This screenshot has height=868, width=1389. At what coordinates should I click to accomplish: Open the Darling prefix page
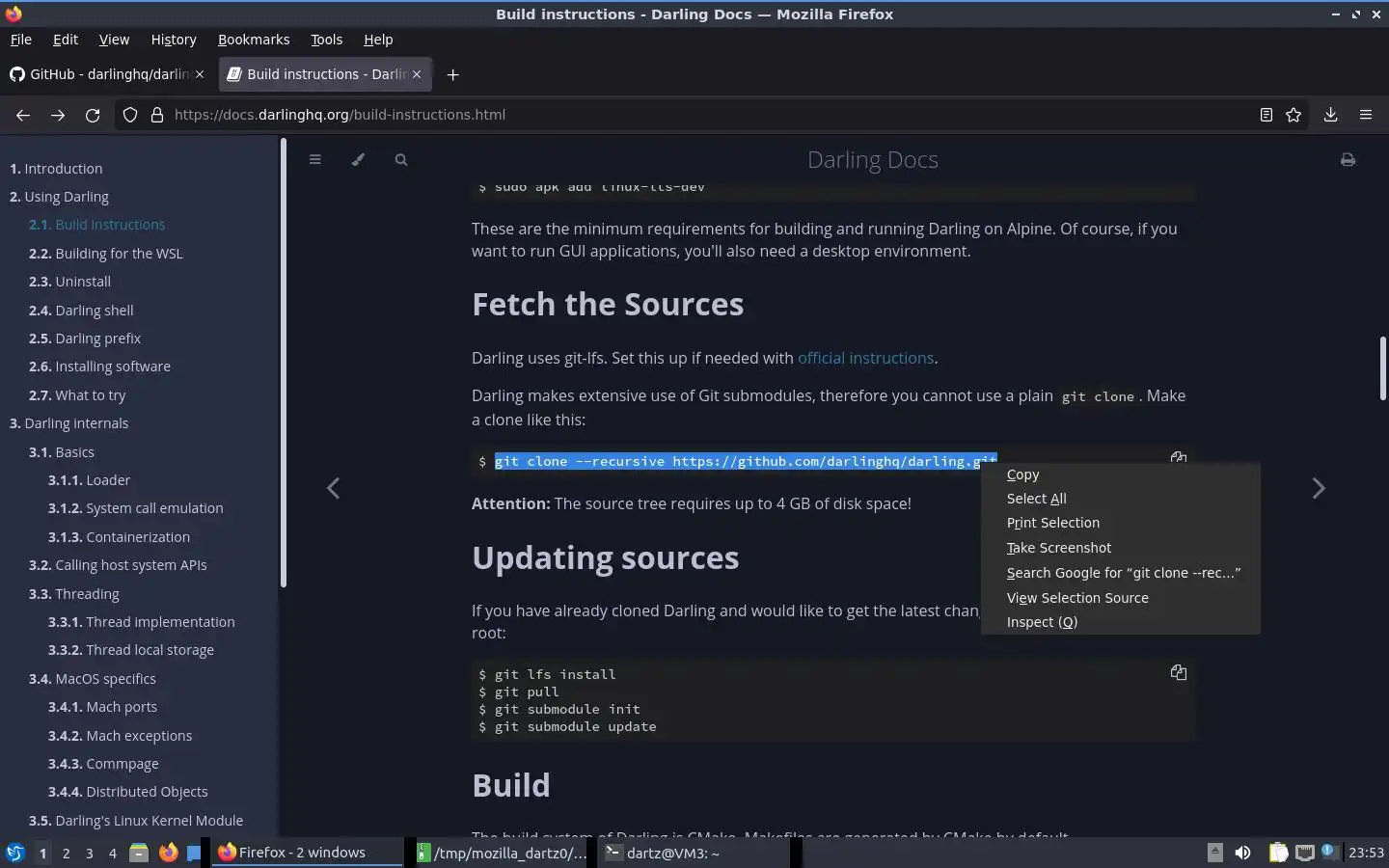tap(85, 339)
